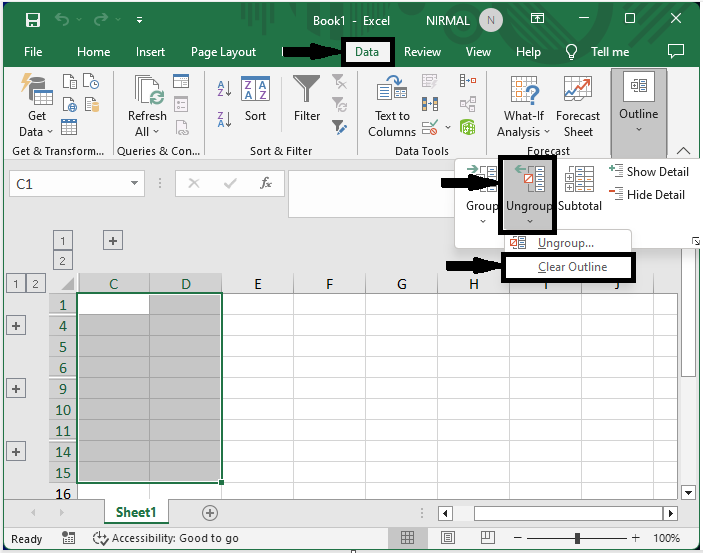Open the Name Box dropdown arrow
Screen dimensions: 703x553
[x=134, y=183]
